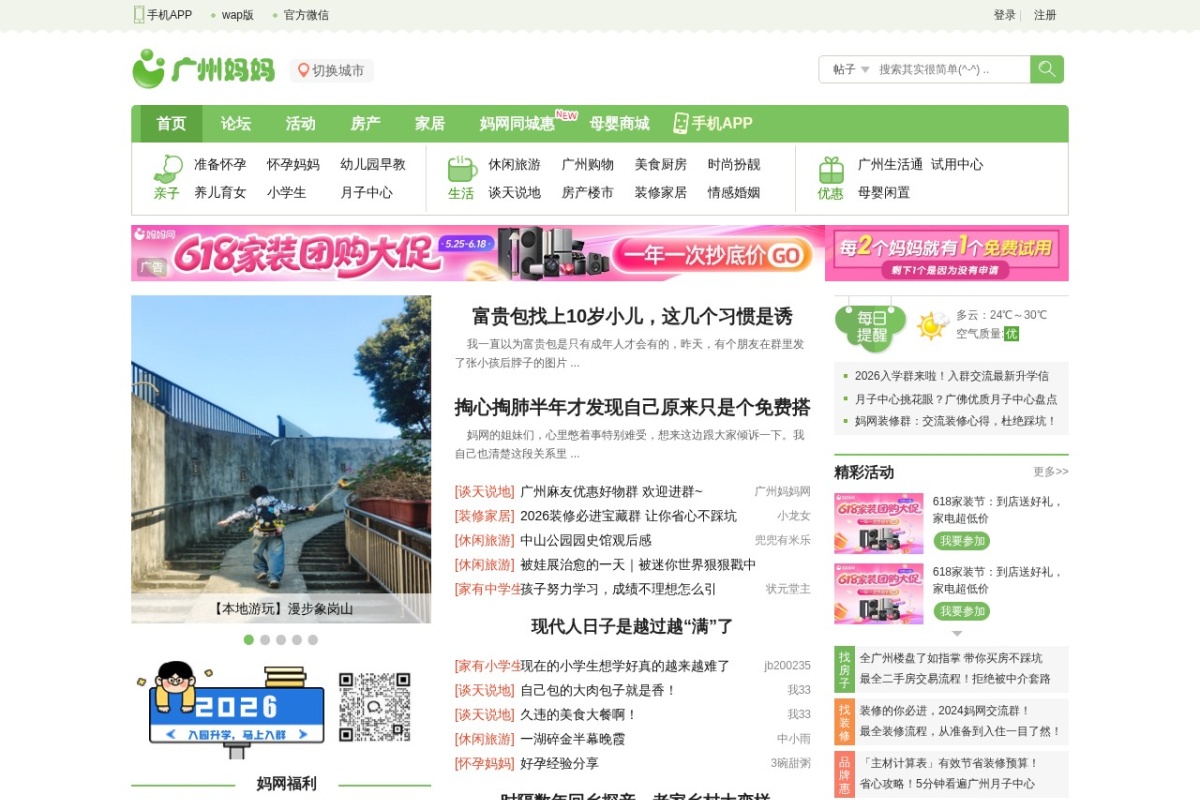Viewport: 1200px width, 800px height.
Task: Select the last carousel dot
Action: click(313, 640)
